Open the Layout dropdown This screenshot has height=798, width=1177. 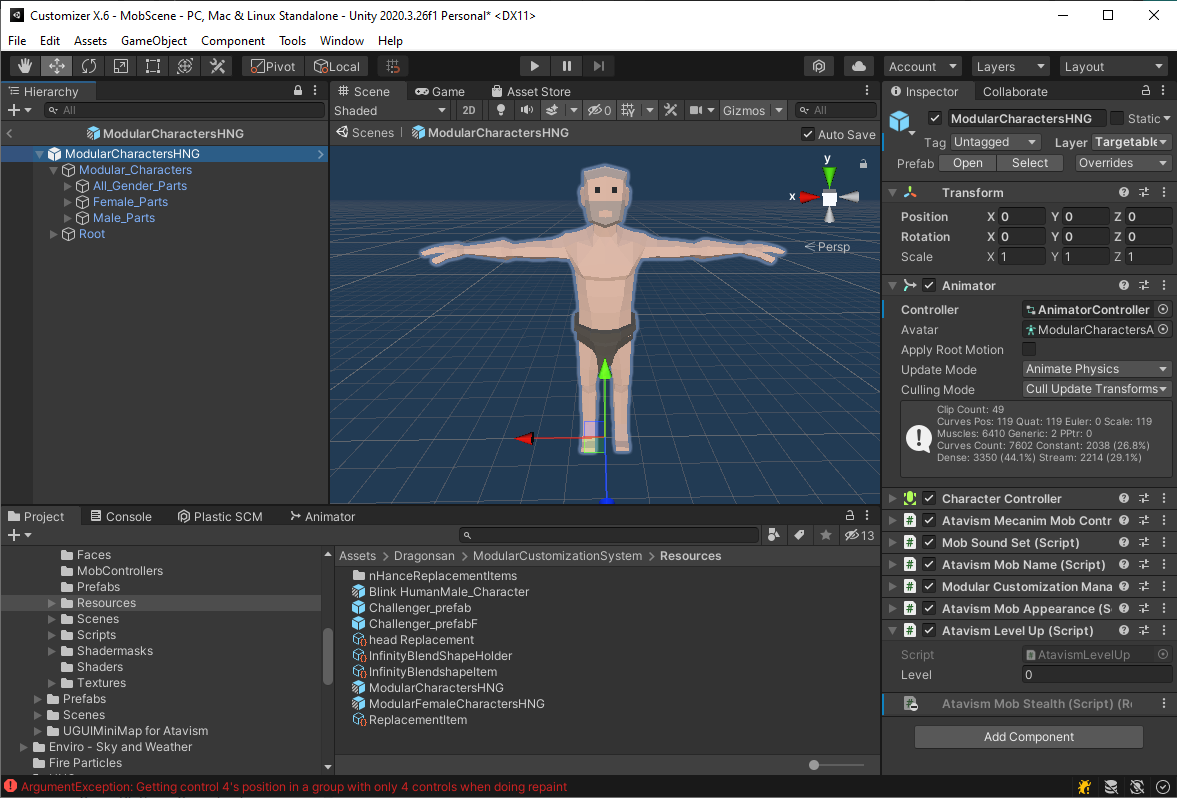coord(1113,65)
